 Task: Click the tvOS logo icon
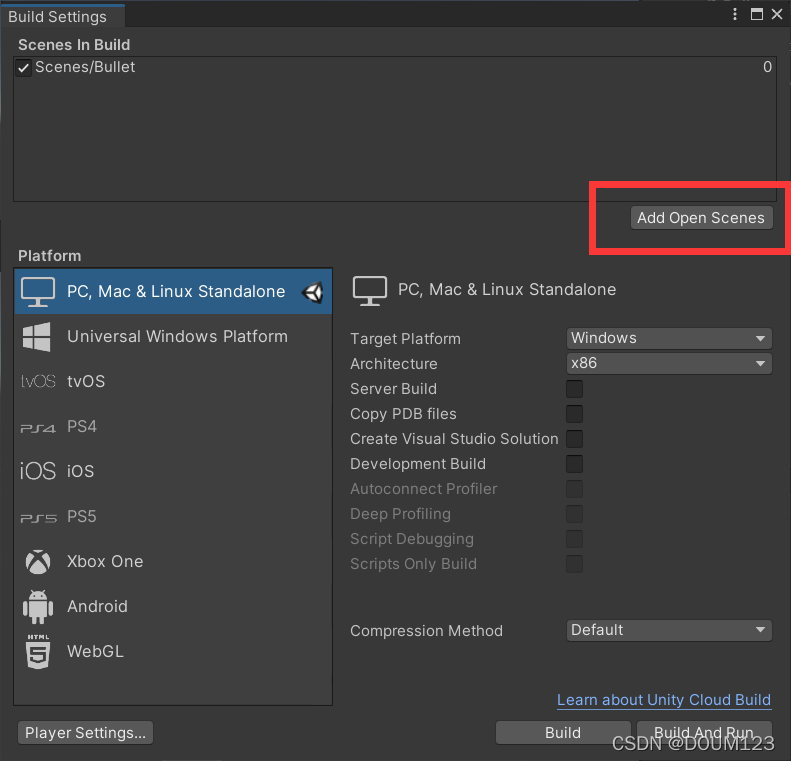pyautogui.click(x=38, y=381)
